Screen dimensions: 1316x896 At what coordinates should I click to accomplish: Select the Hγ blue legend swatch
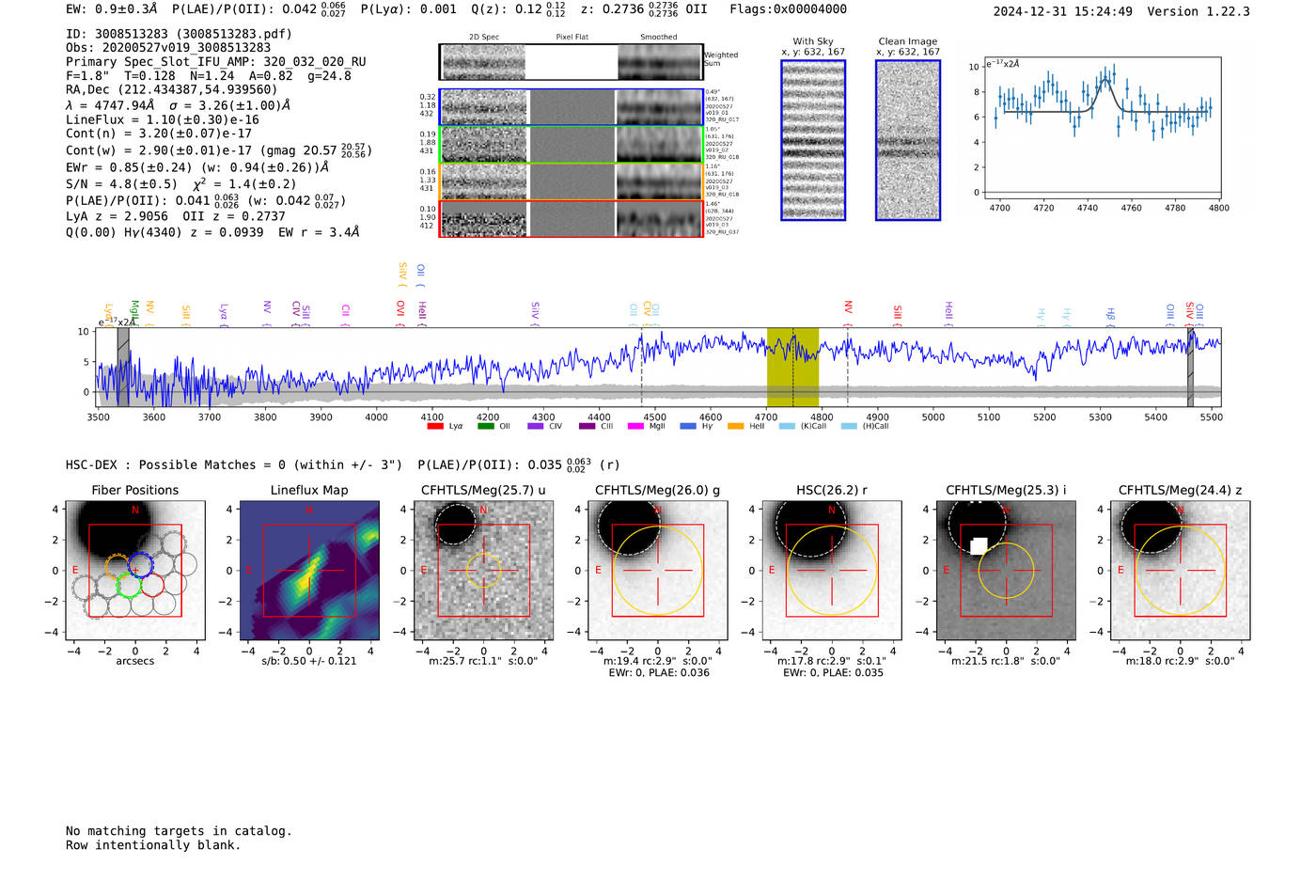point(688,427)
